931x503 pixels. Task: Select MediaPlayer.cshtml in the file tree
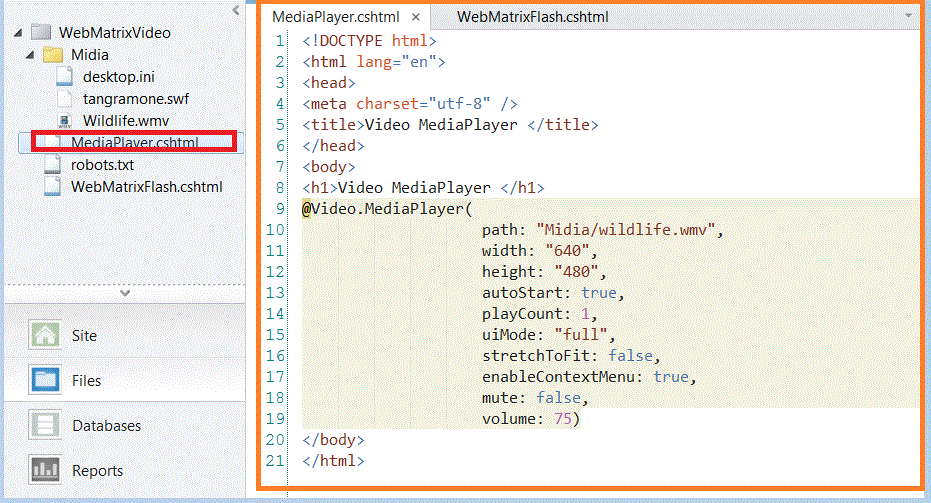[135, 143]
